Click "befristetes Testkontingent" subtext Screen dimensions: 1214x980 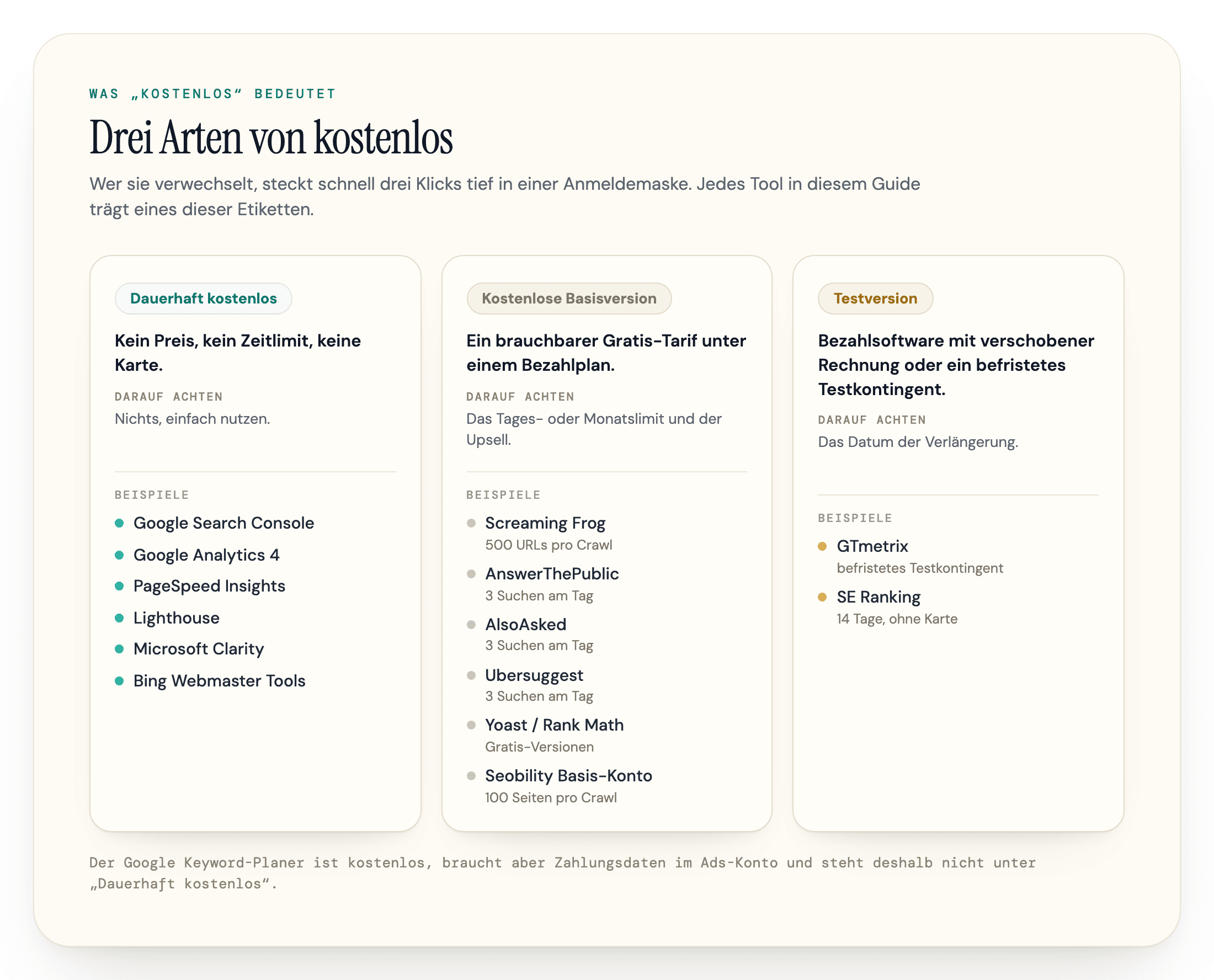[919, 568]
